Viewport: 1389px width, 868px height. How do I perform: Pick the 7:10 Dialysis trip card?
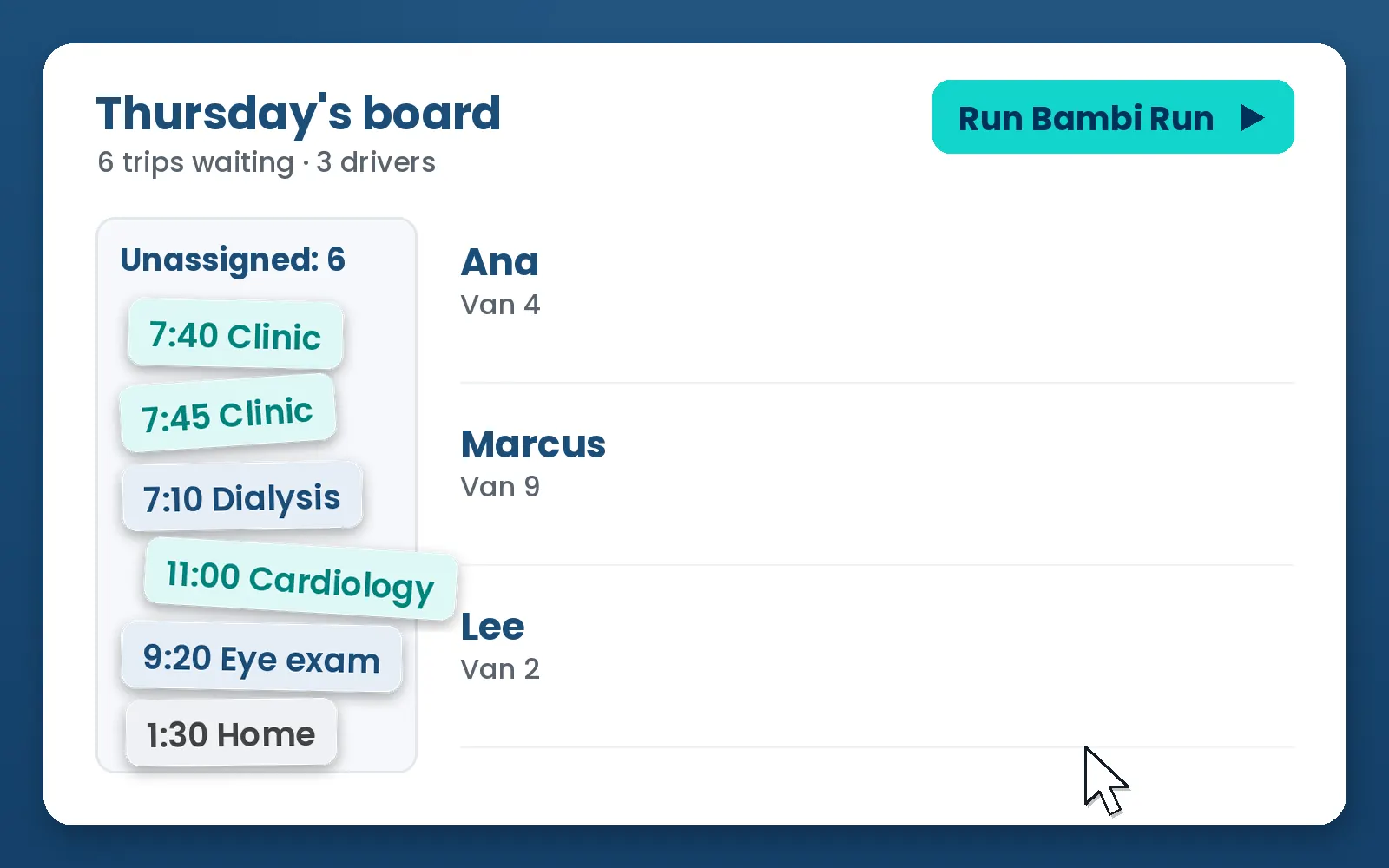(241, 497)
